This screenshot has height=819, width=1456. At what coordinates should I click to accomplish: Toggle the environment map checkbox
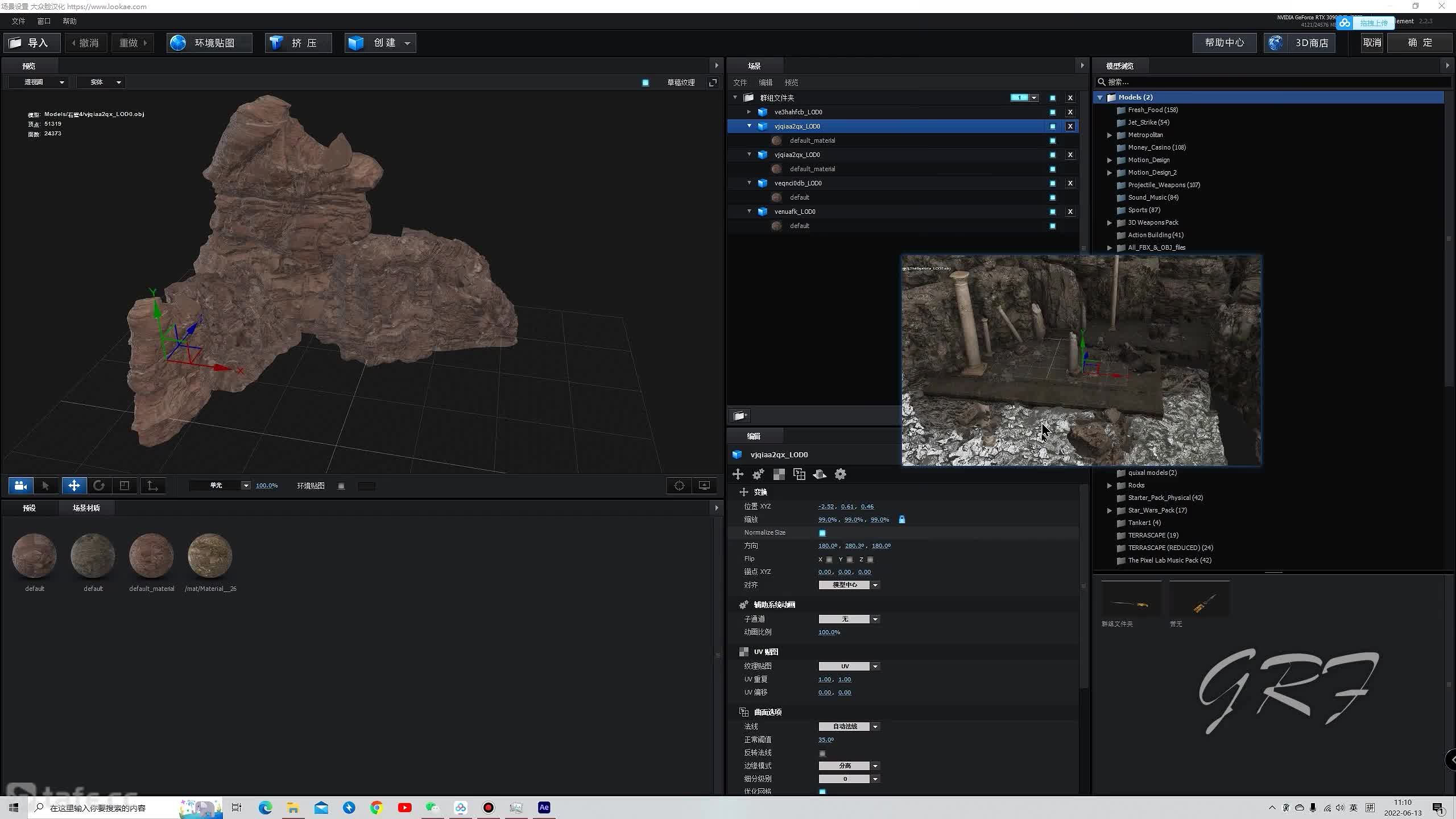(341, 486)
